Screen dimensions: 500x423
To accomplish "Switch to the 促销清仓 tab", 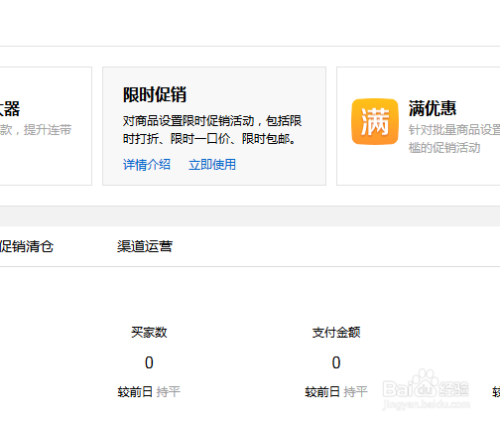I will [x=26, y=247].
